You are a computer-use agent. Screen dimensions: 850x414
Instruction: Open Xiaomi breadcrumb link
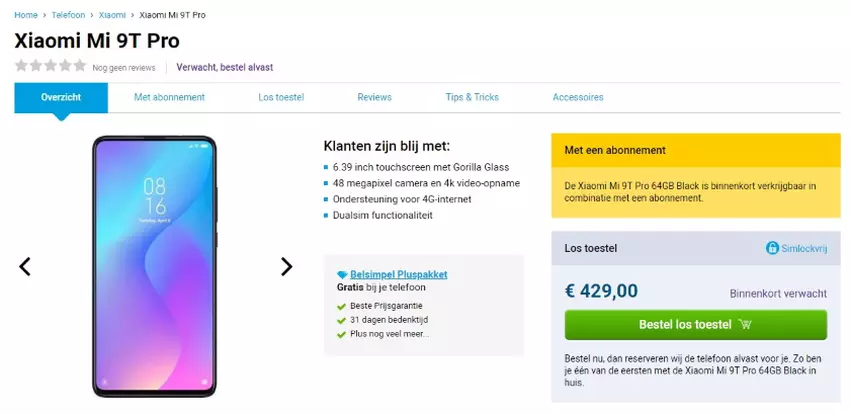[x=112, y=15]
